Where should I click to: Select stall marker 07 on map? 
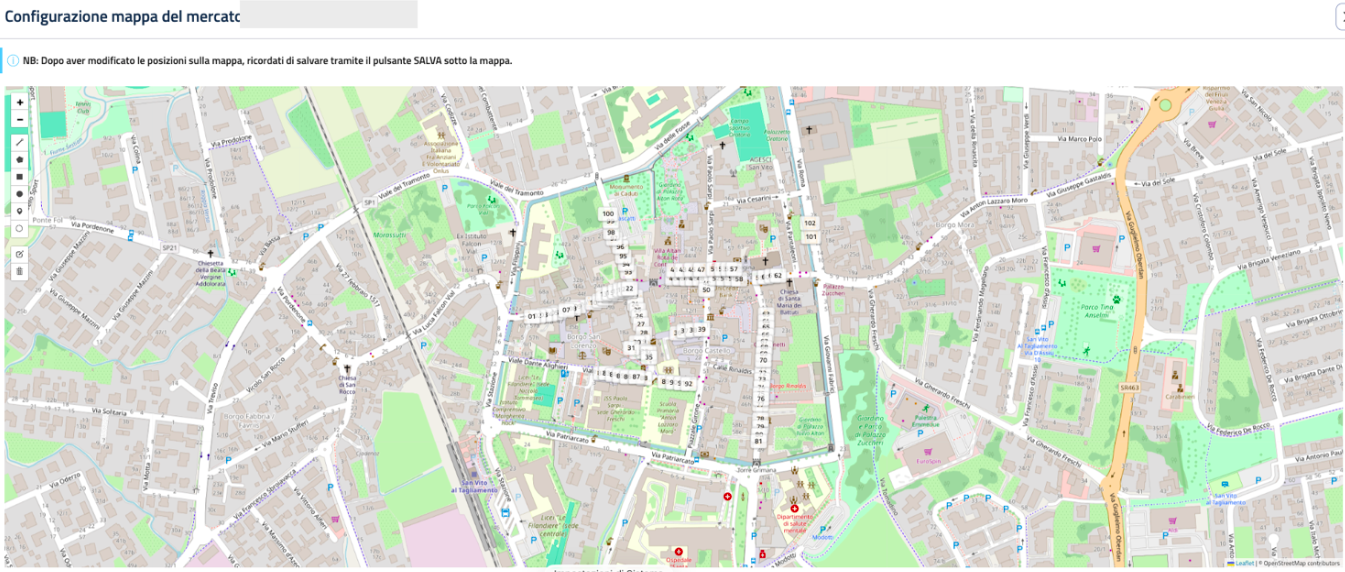566,310
